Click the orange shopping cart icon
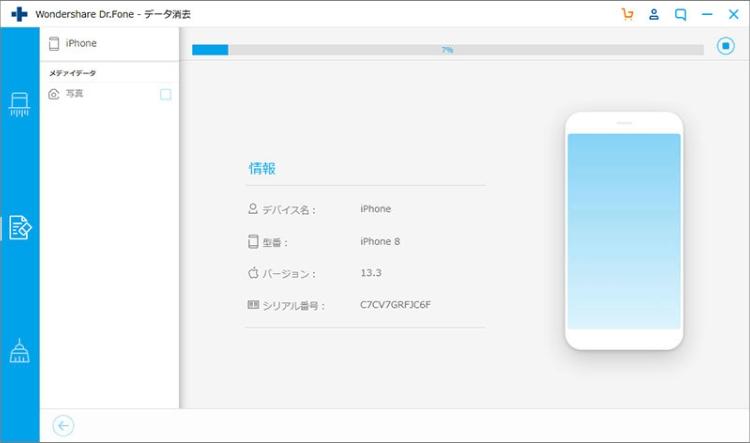750x443 pixels. click(x=627, y=14)
